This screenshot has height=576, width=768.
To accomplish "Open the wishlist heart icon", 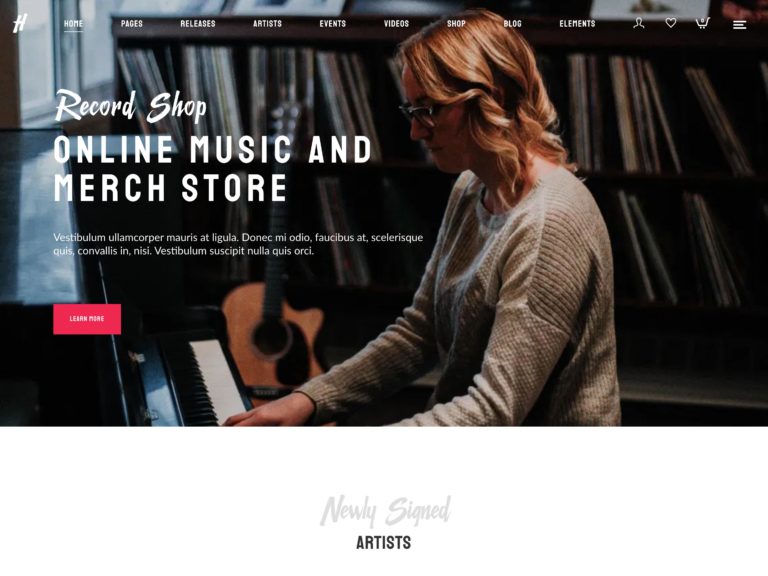I will (671, 23).
